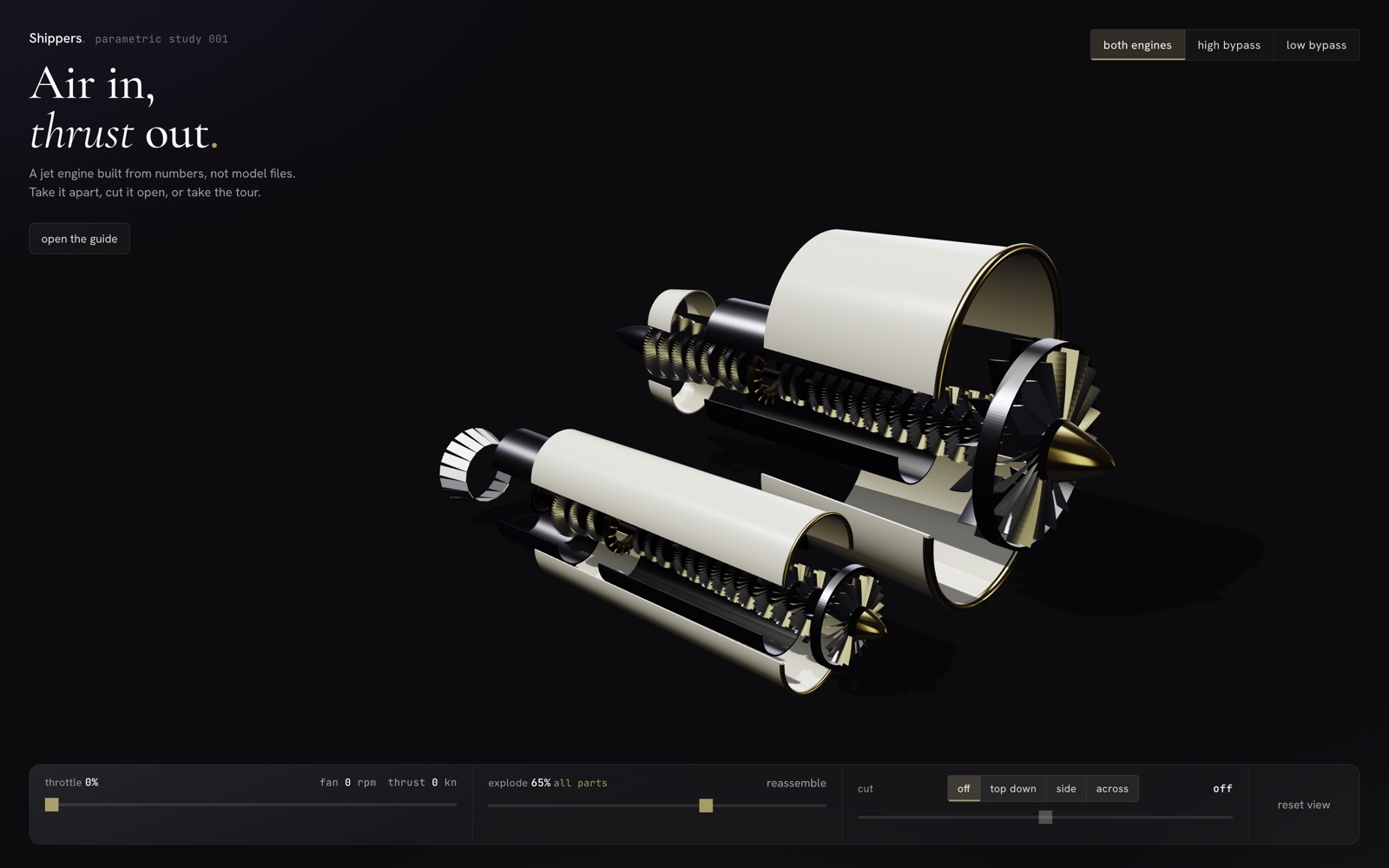This screenshot has height=868, width=1389.
Task: Click the 'parametric study 001' label
Action: pyautogui.click(x=161, y=39)
